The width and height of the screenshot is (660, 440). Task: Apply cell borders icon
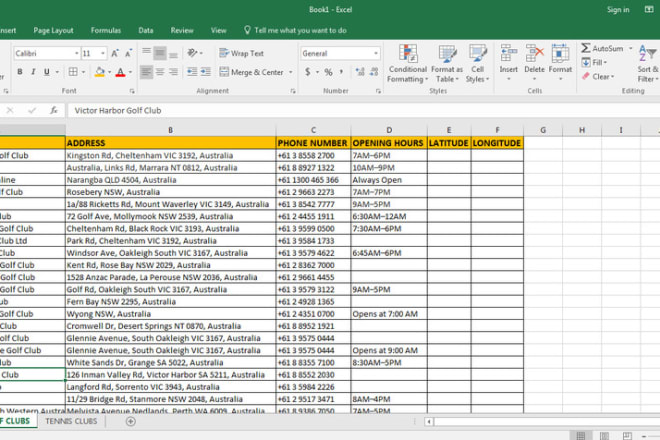[73, 72]
